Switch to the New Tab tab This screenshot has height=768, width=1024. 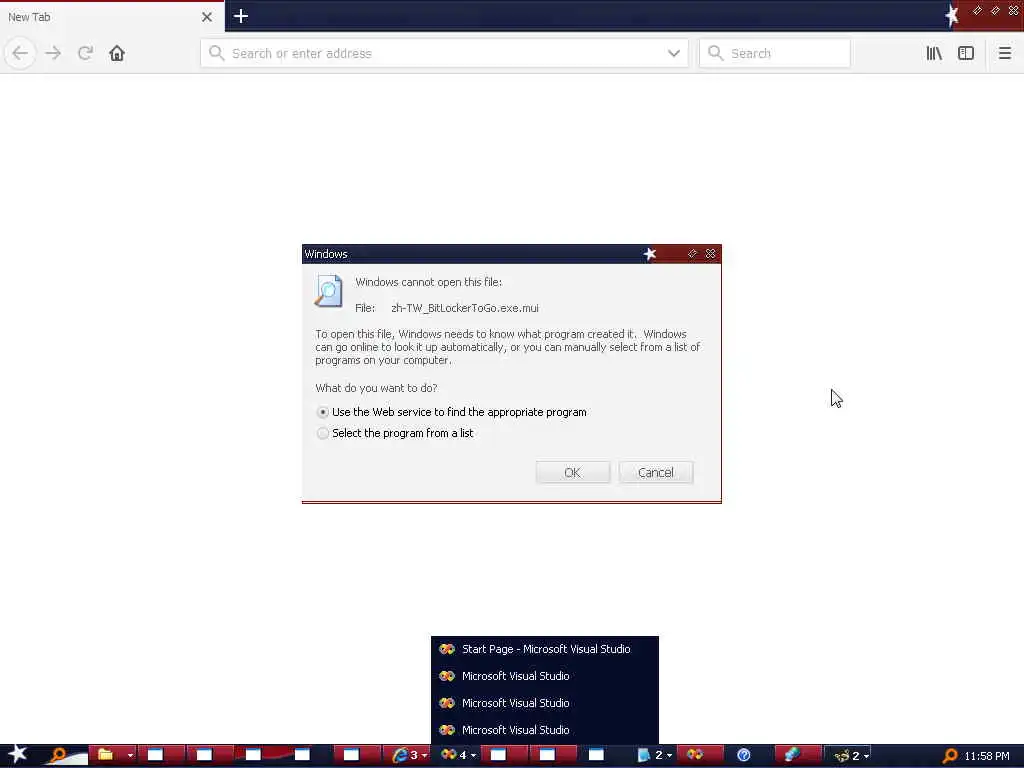pyautogui.click(x=111, y=17)
